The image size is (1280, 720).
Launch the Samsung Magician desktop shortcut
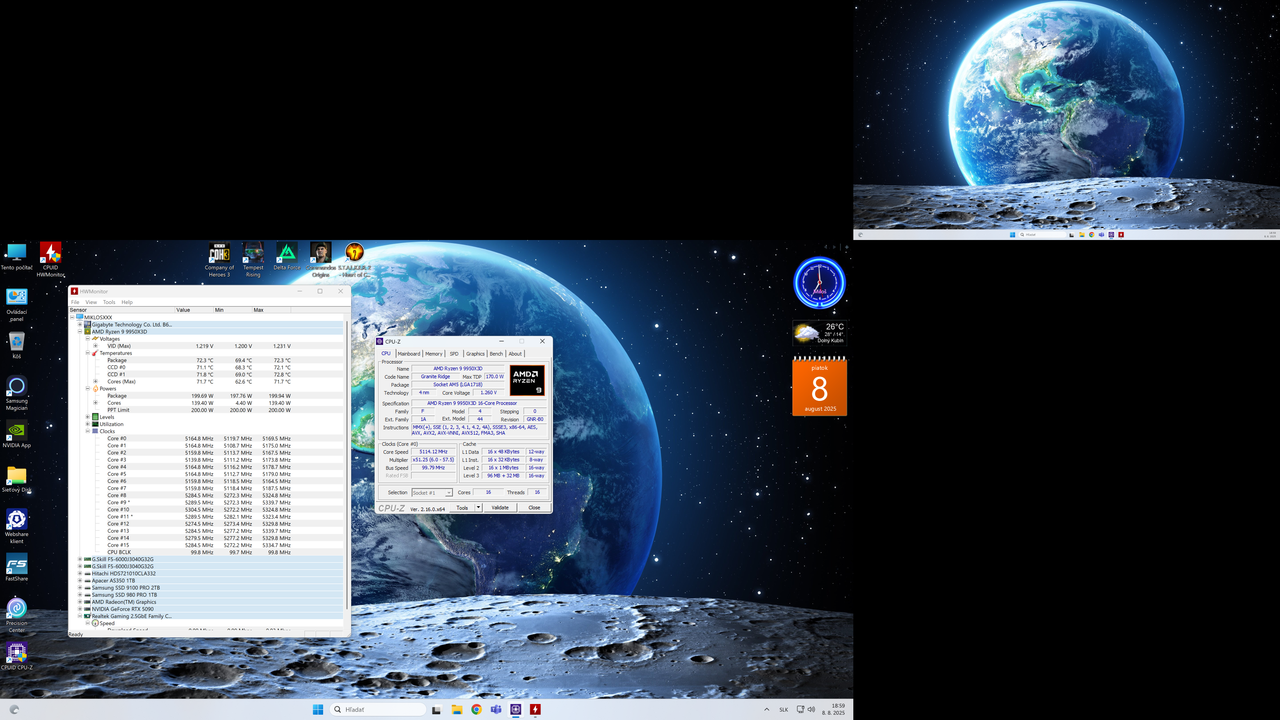16,392
